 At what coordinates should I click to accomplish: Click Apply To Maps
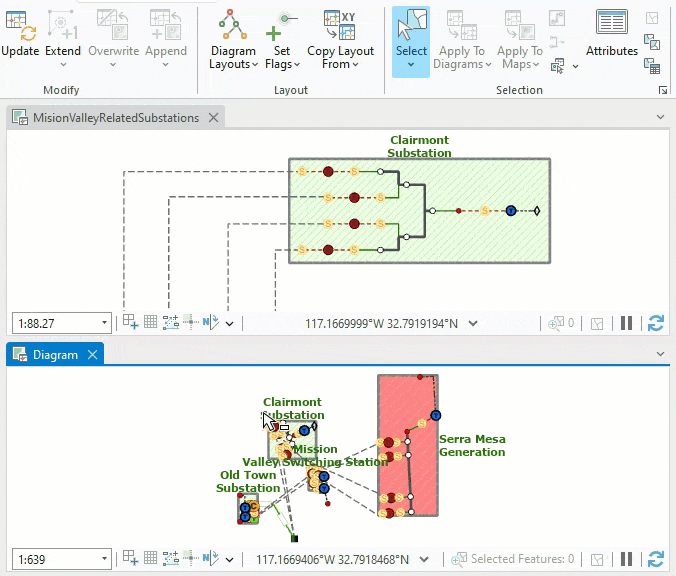(520, 39)
